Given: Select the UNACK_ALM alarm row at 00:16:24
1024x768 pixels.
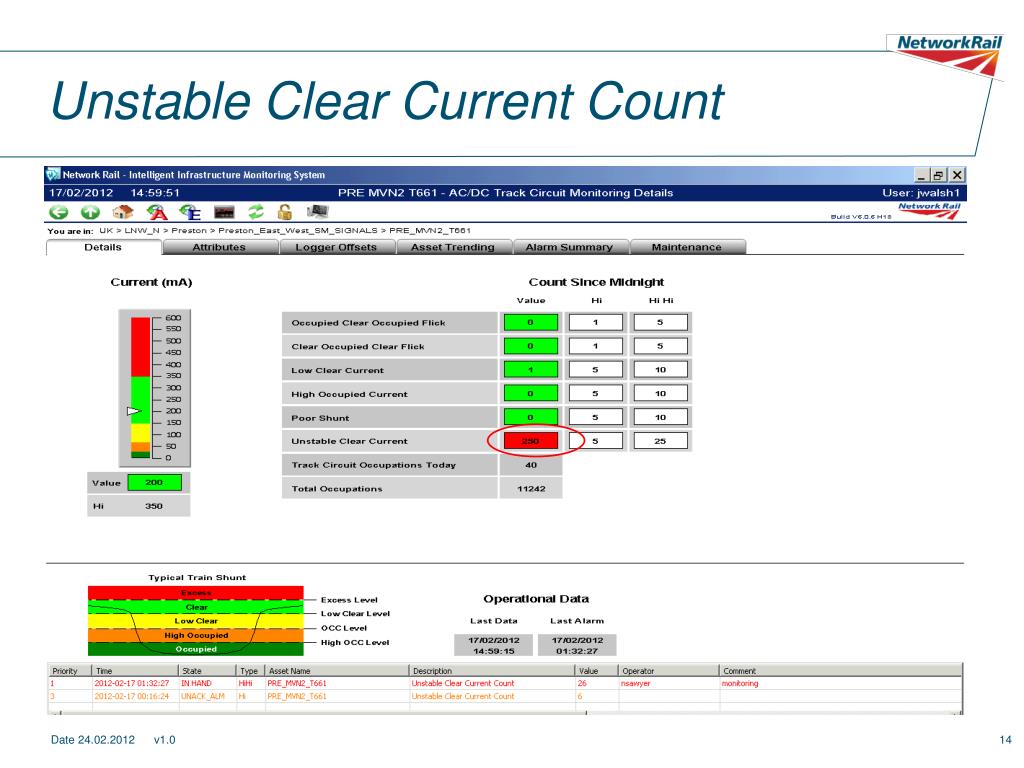Looking at the screenshot, I should pyautogui.click(x=505, y=697).
